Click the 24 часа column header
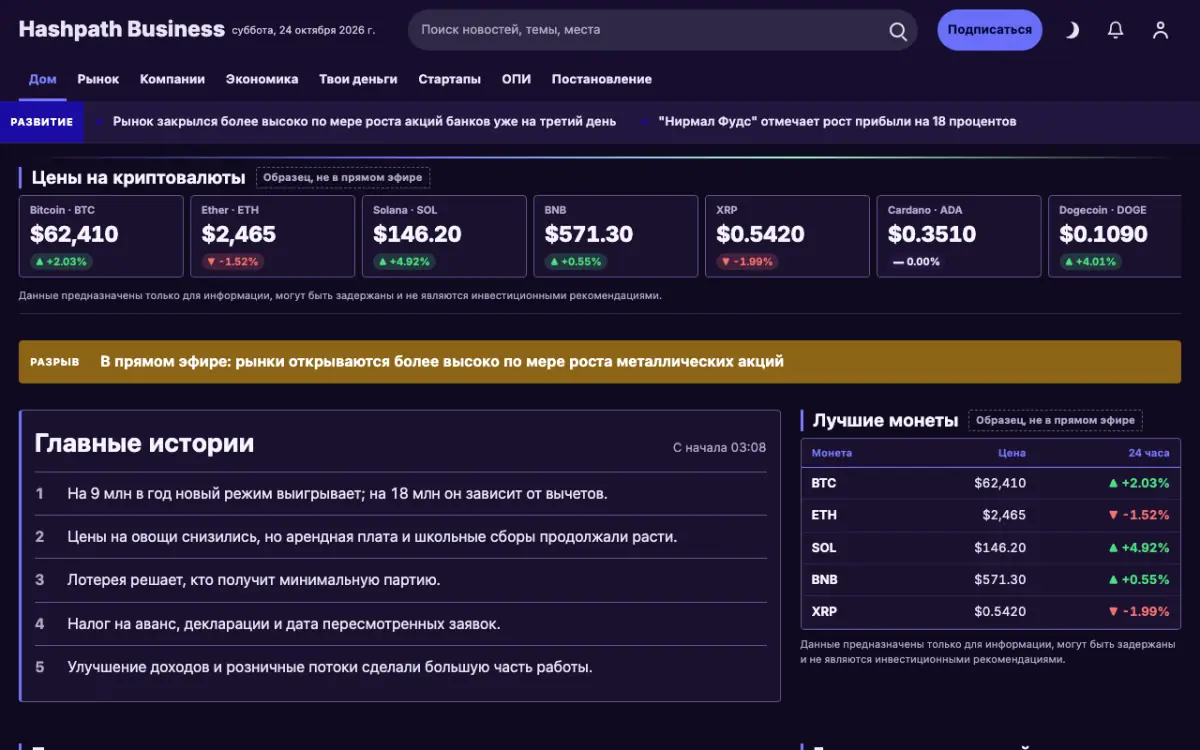1200x750 pixels. pyautogui.click(x=1148, y=453)
